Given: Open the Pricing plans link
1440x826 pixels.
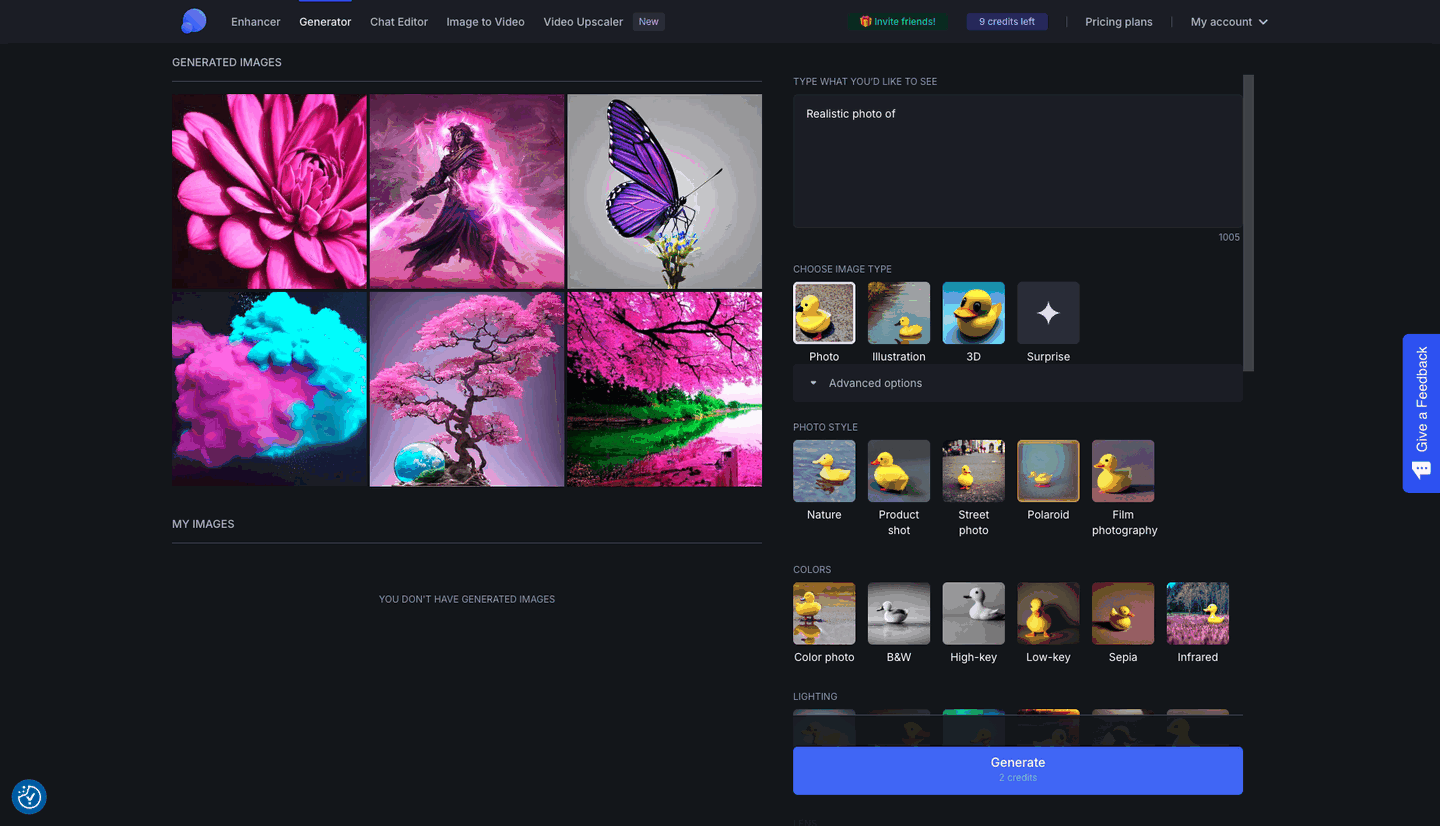Looking at the screenshot, I should pyautogui.click(x=1119, y=22).
